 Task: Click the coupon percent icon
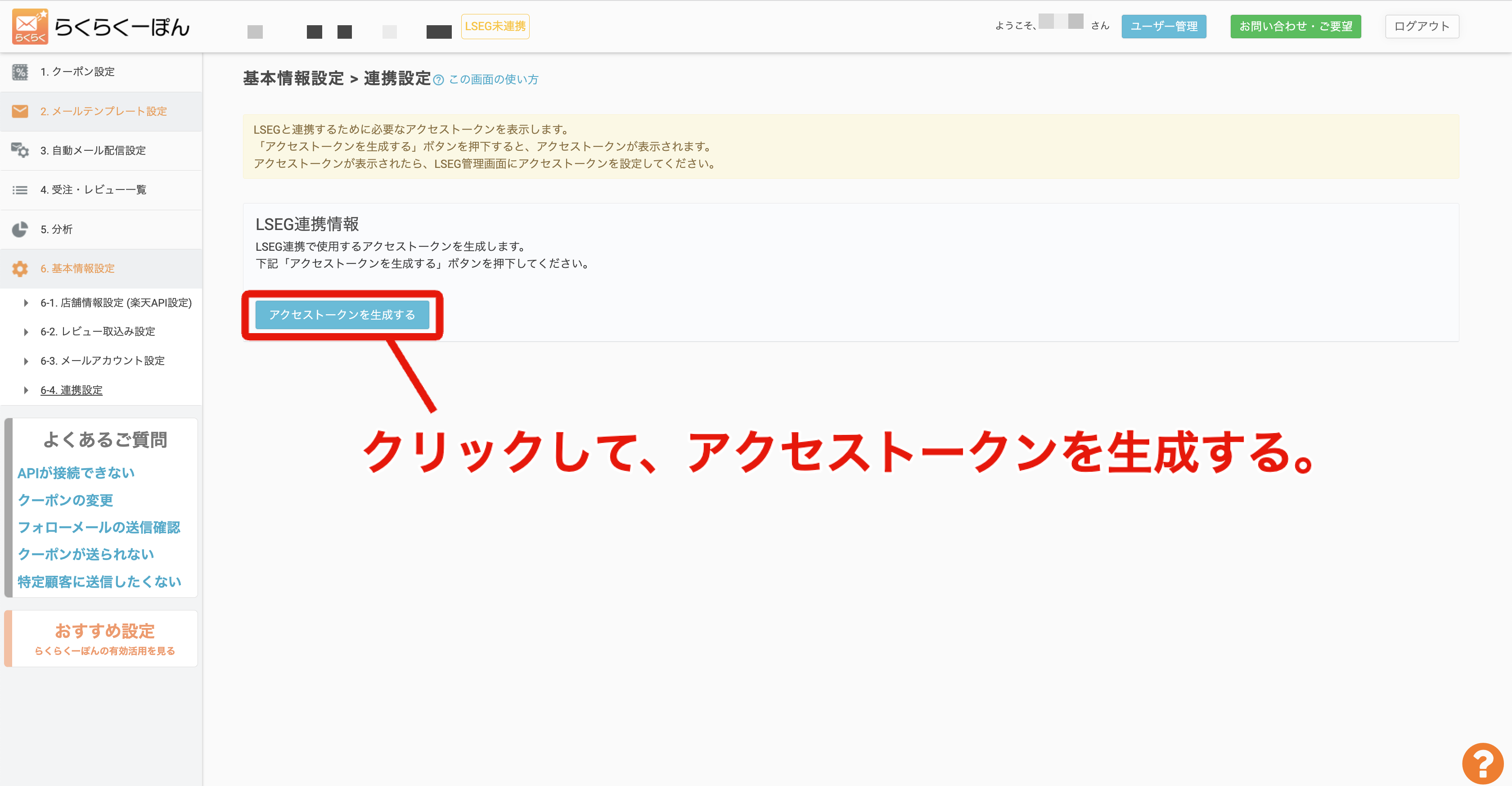click(x=20, y=72)
